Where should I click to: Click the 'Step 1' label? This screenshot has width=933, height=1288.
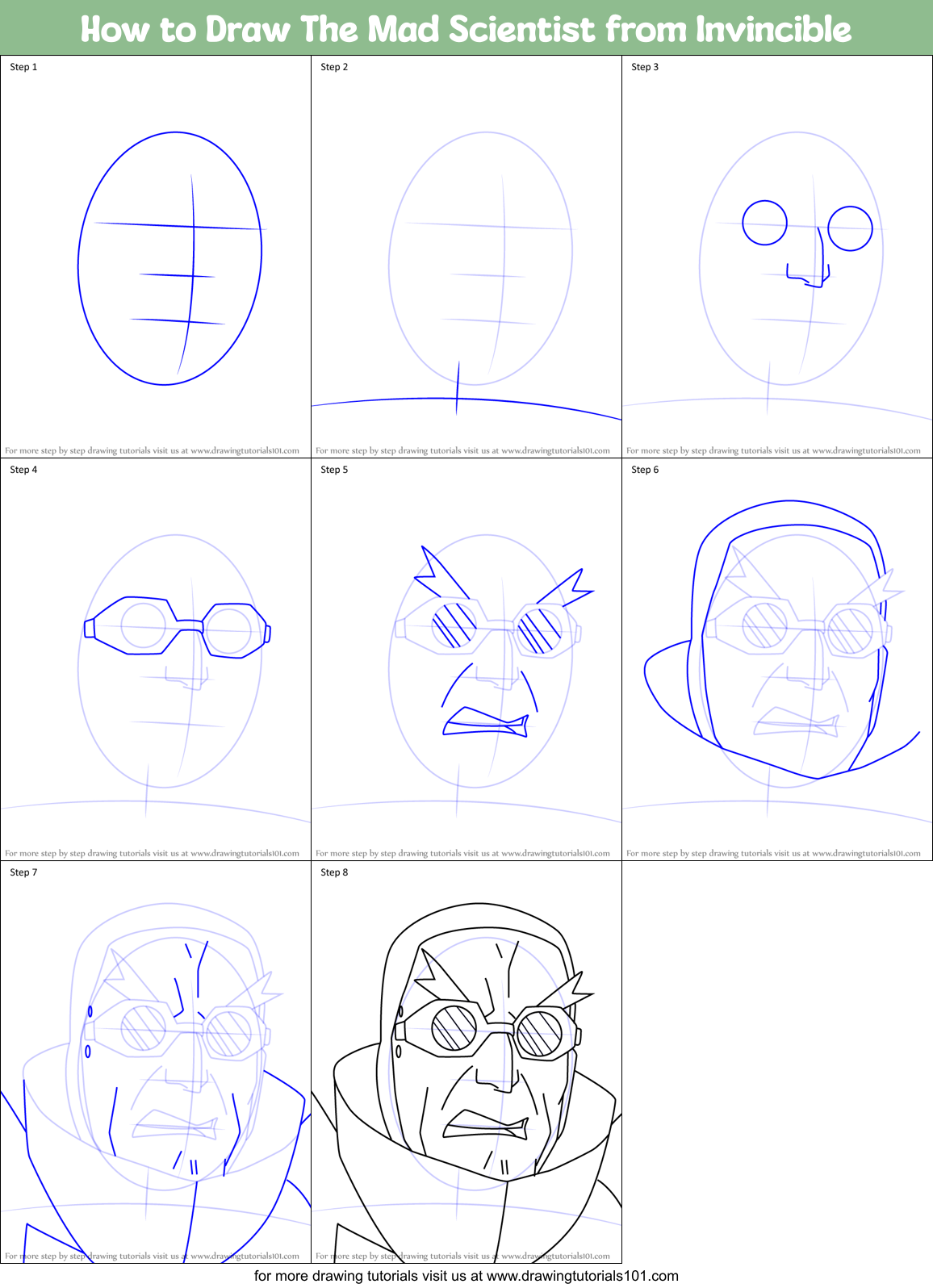pyautogui.click(x=23, y=67)
